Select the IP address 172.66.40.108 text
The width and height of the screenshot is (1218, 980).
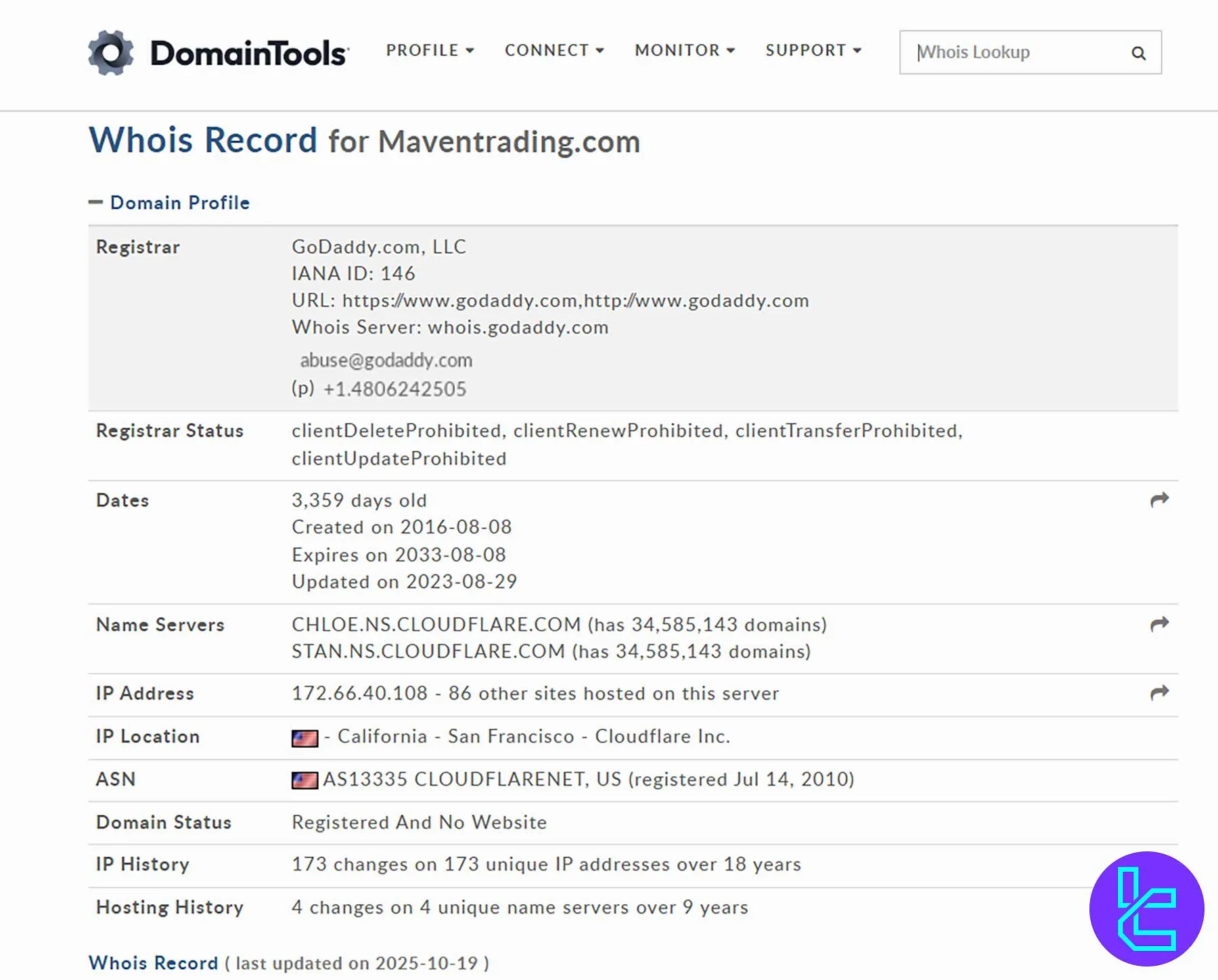coord(359,693)
